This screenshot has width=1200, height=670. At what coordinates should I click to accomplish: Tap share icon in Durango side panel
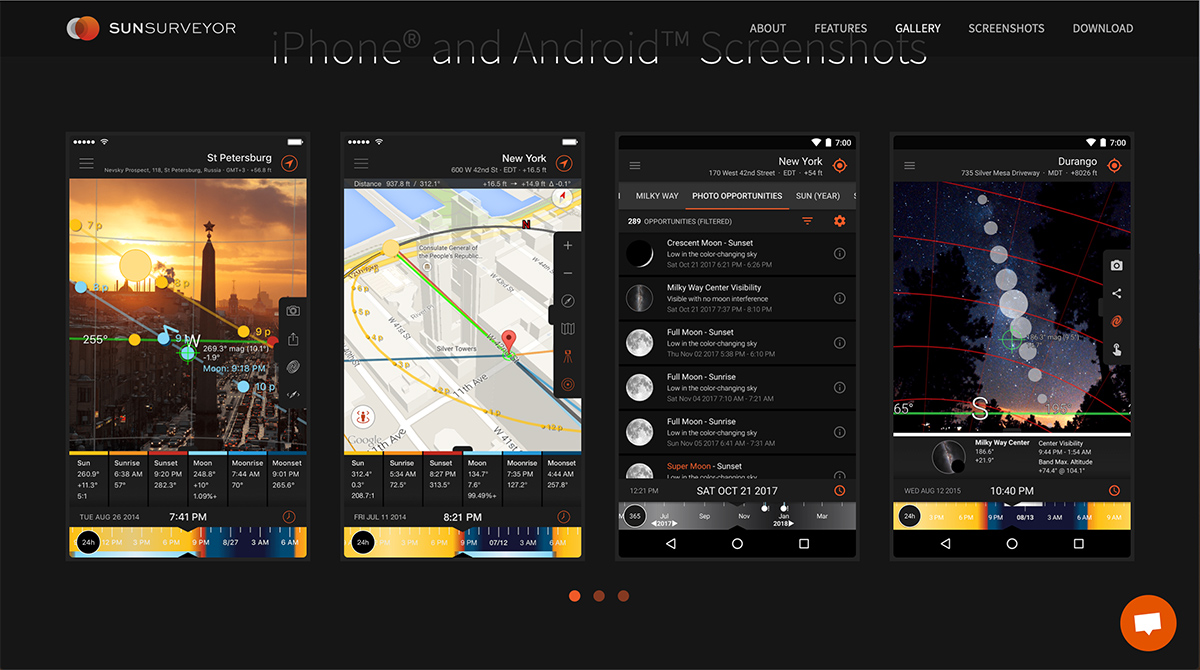click(x=1117, y=294)
